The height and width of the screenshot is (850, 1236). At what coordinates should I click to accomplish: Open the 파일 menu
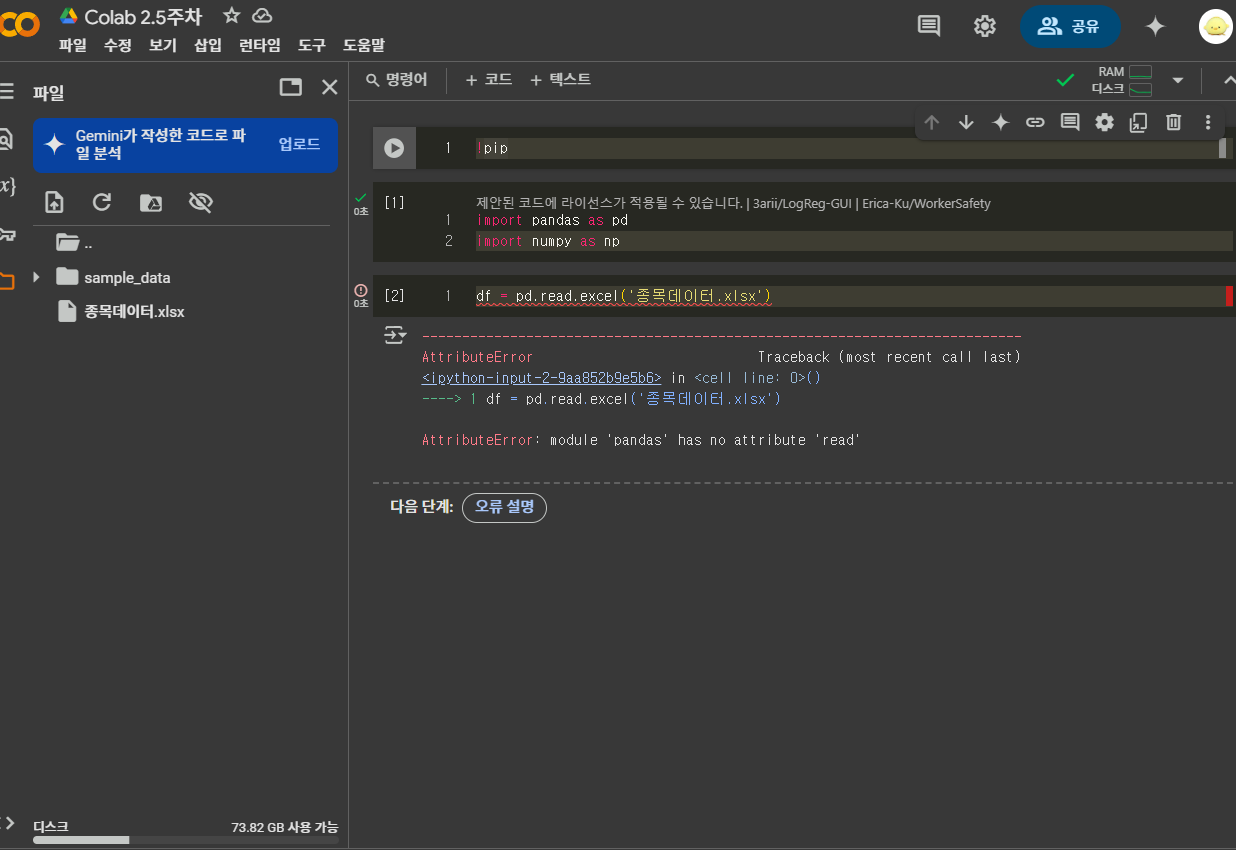[73, 45]
